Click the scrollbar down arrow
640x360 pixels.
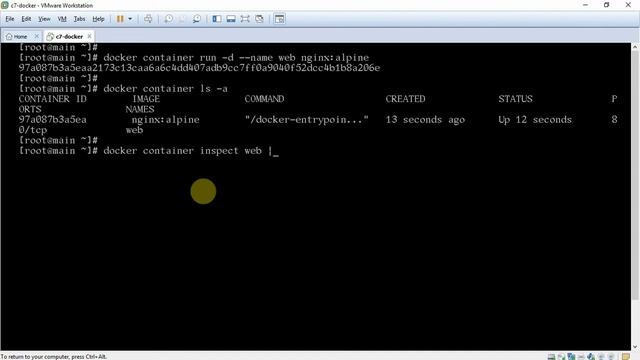[x=635, y=347]
